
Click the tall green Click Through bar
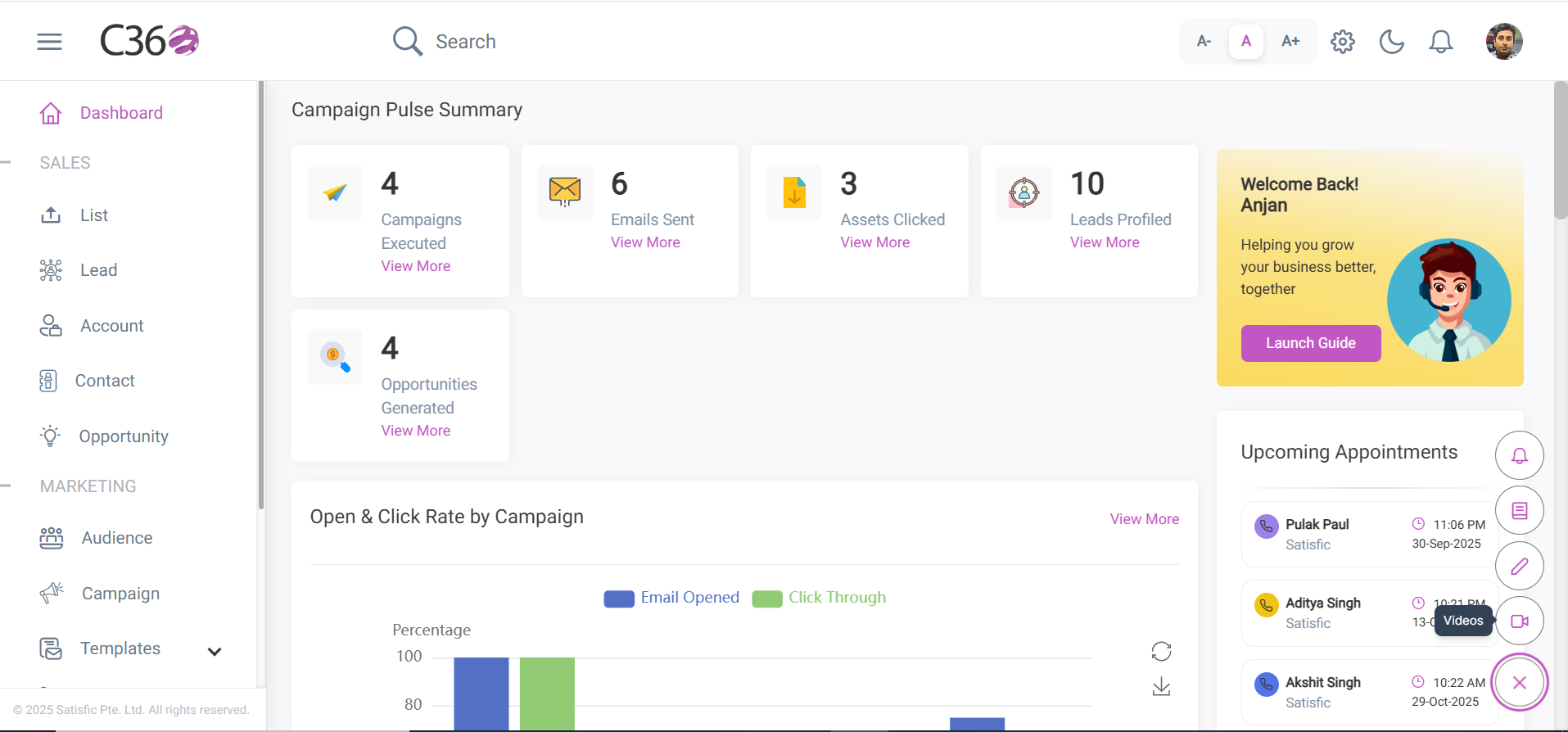[x=547, y=693]
